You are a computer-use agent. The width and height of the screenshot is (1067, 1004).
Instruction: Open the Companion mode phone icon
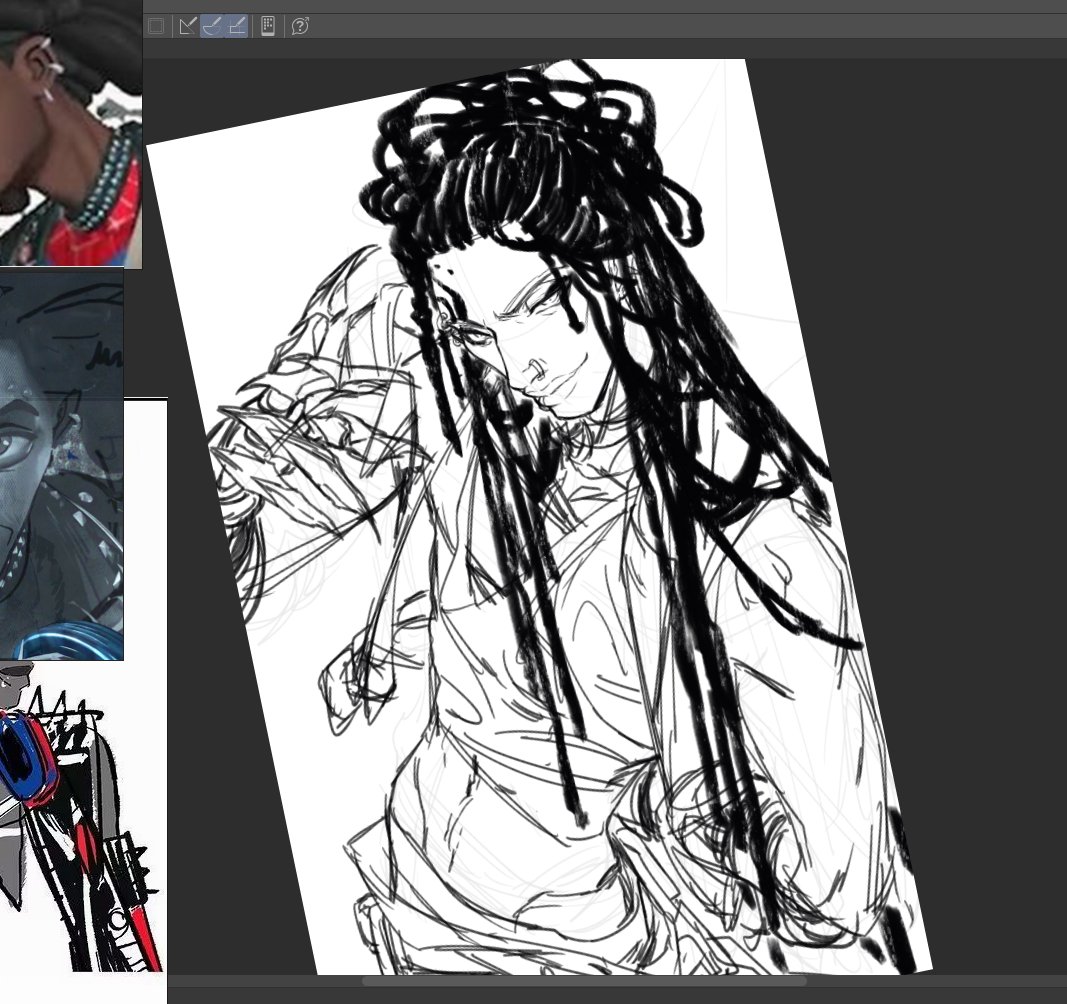coord(268,26)
